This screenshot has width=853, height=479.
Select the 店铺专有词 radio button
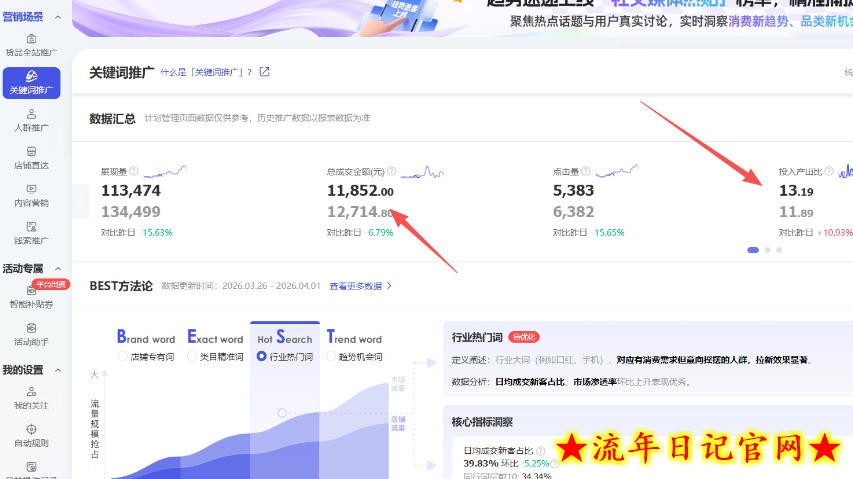pyautogui.click(x=122, y=356)
